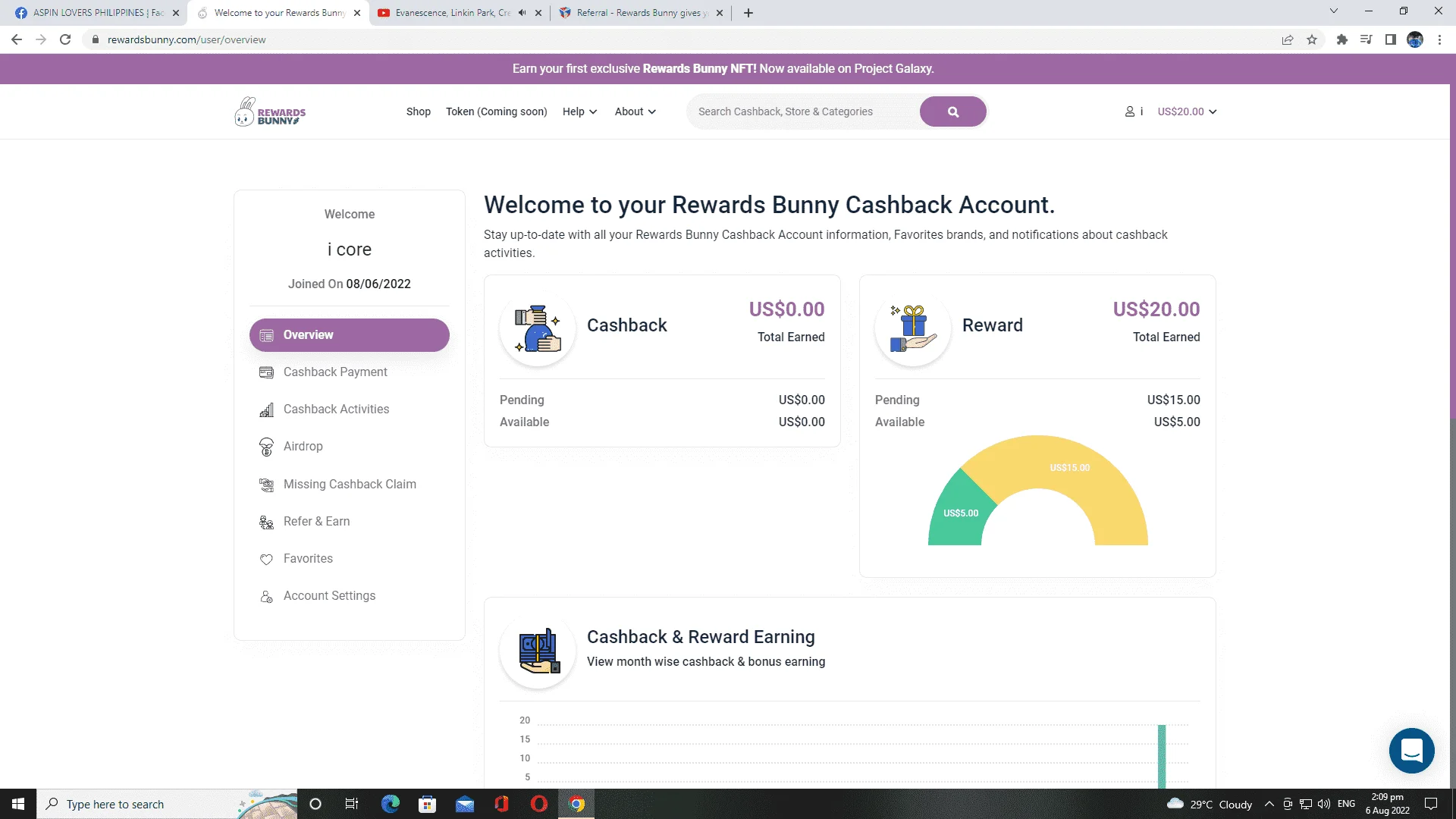The height and width of the screenshot is (819, 1456).
Task: Show hidden system tray icons
Action: click(x=1269, y=804)
